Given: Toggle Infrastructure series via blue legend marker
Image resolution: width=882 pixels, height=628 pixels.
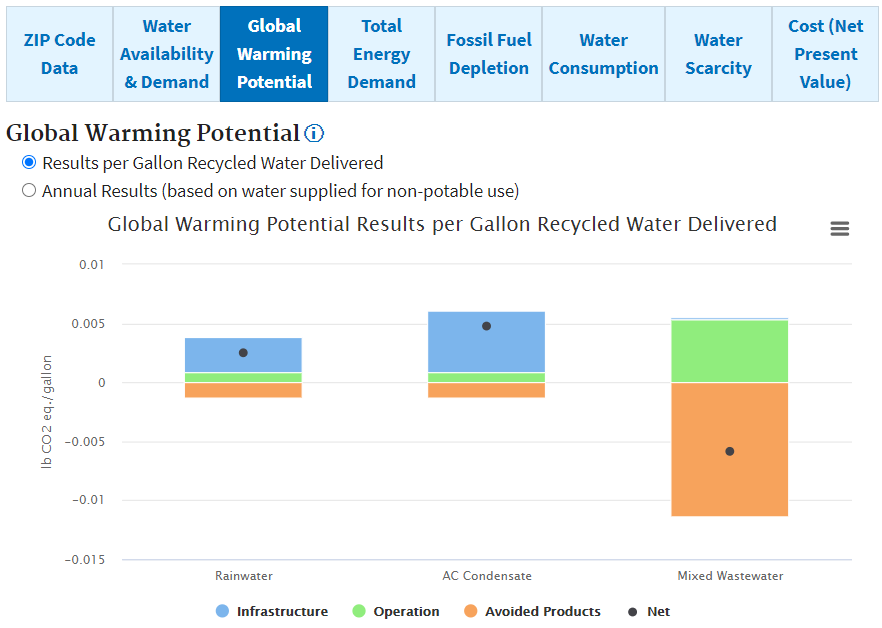Looking at the screenshot, I should coord(222,611).
